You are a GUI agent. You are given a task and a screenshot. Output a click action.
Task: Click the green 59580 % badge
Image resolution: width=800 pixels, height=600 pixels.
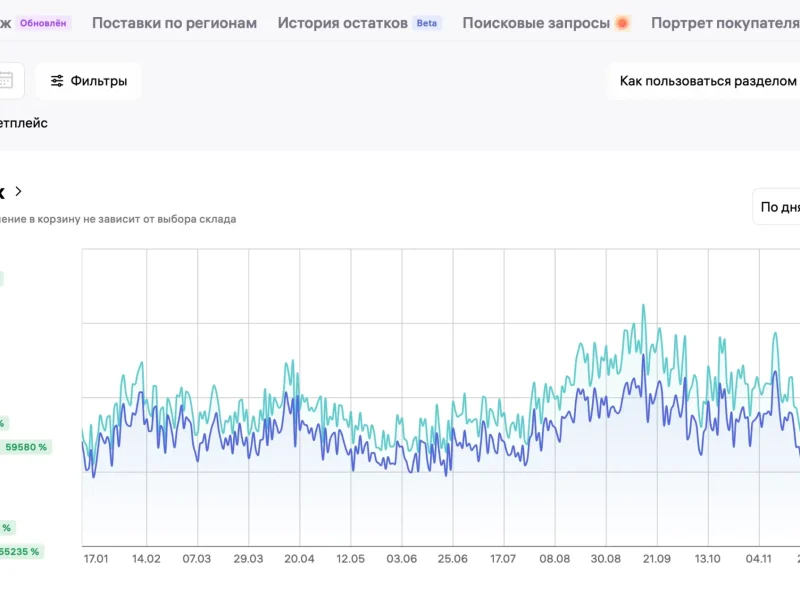26,447
